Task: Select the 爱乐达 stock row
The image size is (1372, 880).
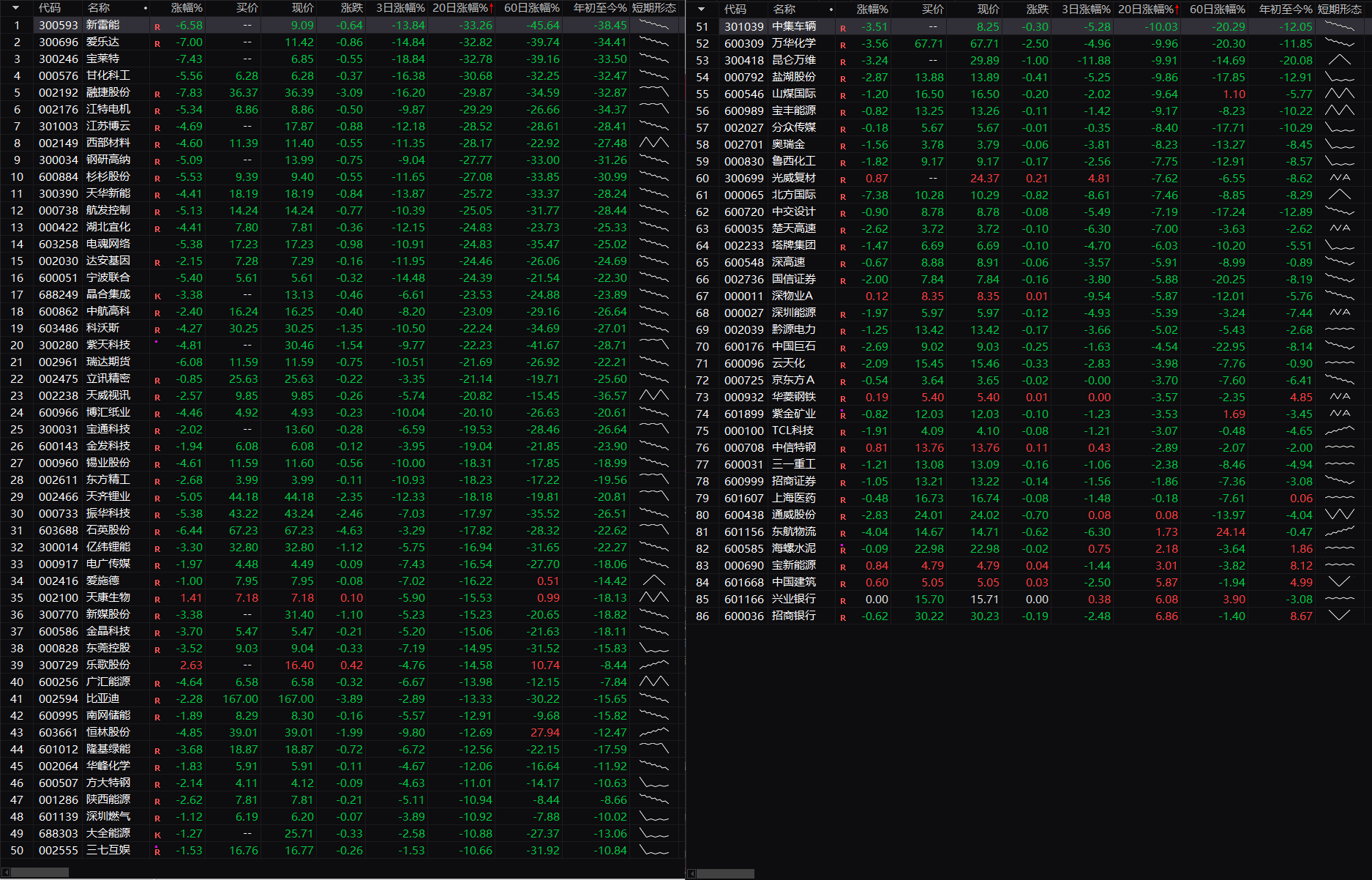Action: coord(342,42)
